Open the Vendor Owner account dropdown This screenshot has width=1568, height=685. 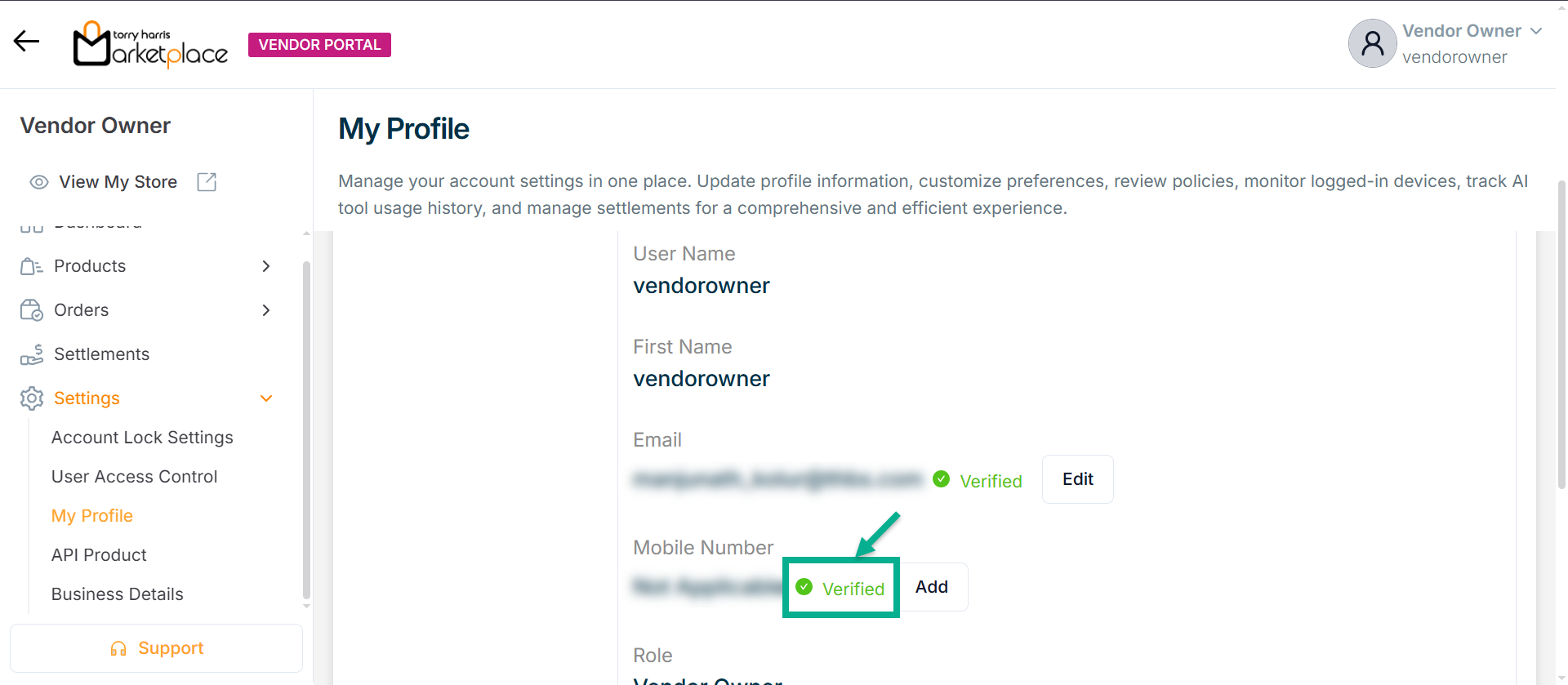pyautogui.click(x=1536, y=31)
